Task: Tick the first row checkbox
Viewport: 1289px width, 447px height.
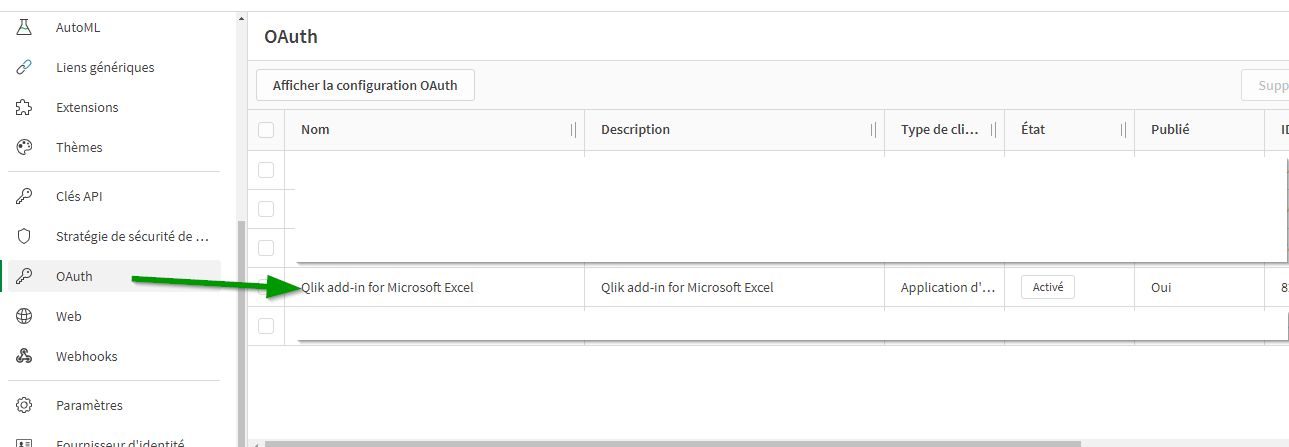Action: (x=266, y=170)
